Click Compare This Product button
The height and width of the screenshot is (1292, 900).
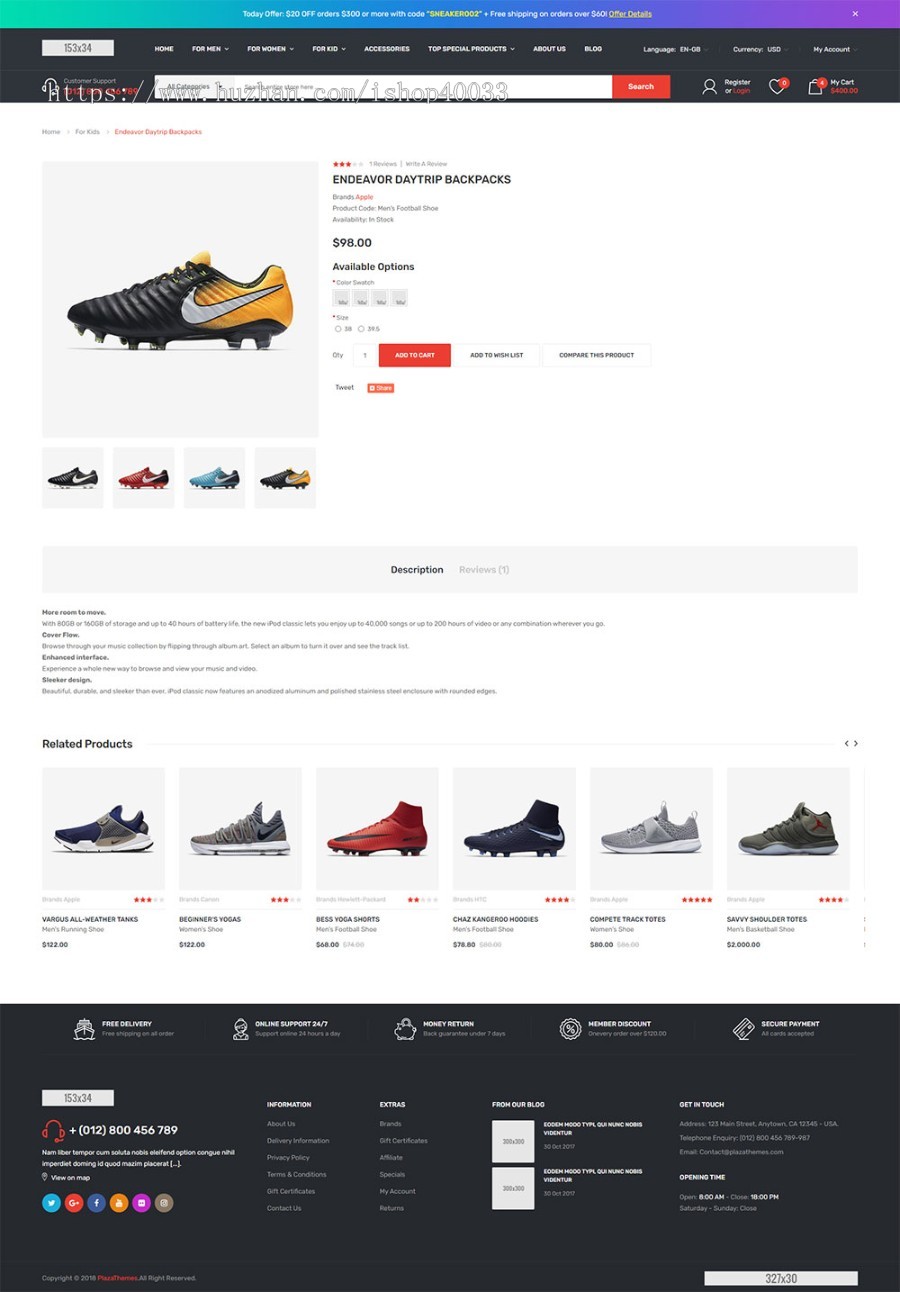596,355
